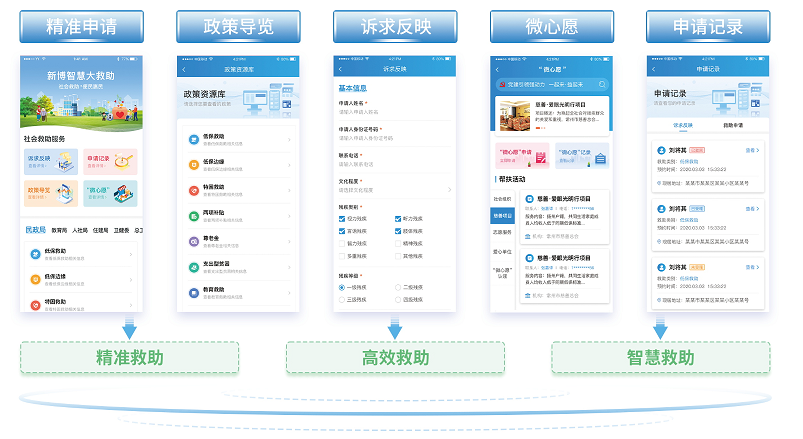Tap blue 低保救助 icon in 政策资源库 list
This screenshot has width=803, height=439.
click(x=194, y=139)
